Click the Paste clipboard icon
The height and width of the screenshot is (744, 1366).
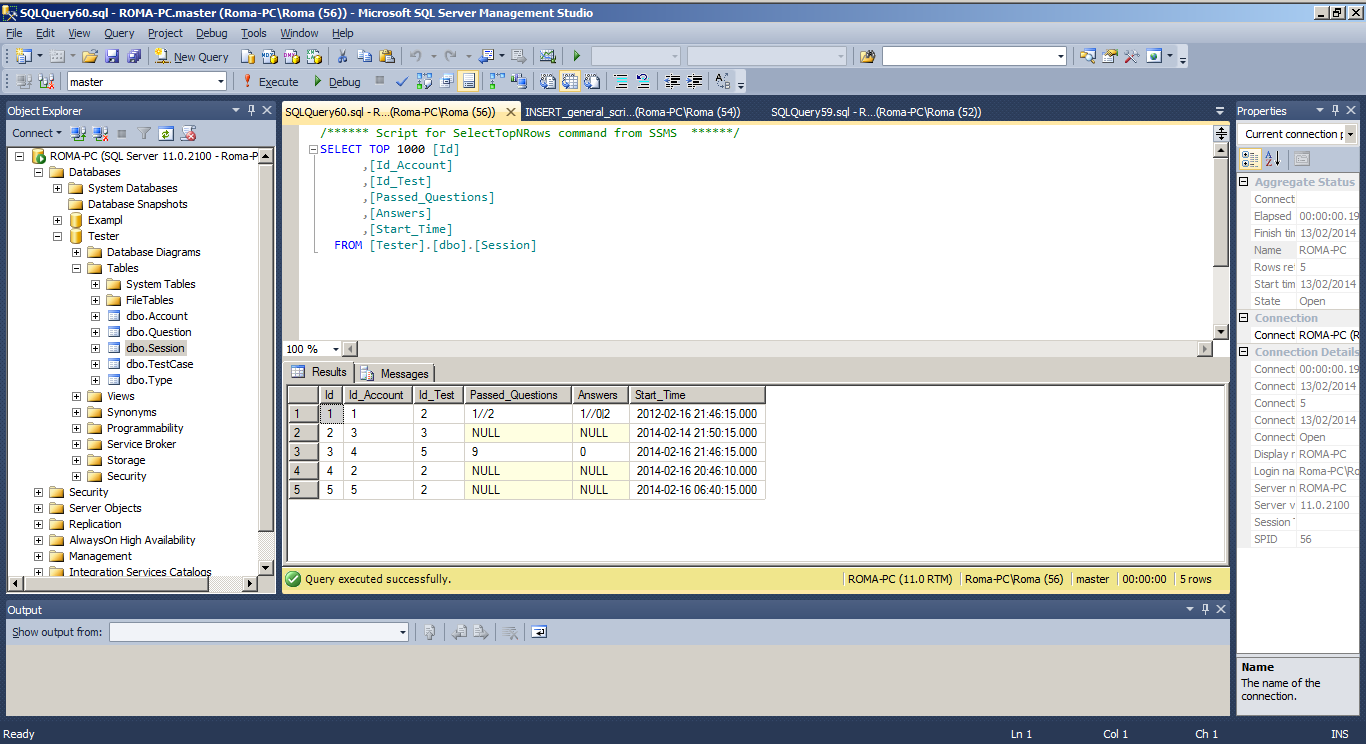tap(386, 57)
